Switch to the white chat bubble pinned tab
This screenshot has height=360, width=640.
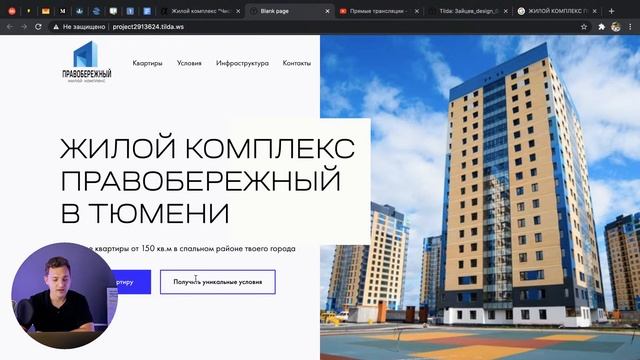113,11
